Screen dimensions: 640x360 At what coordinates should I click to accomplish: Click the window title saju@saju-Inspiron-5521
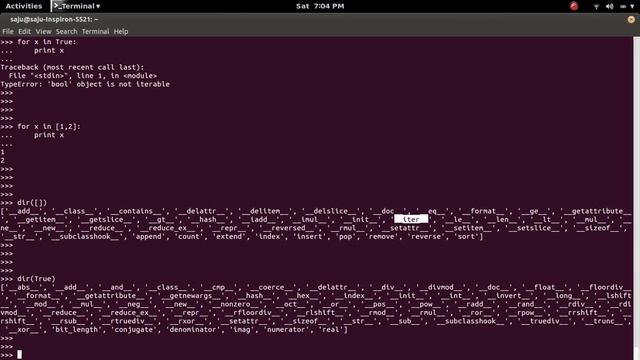pyautogui.click(x=54, y=19)
